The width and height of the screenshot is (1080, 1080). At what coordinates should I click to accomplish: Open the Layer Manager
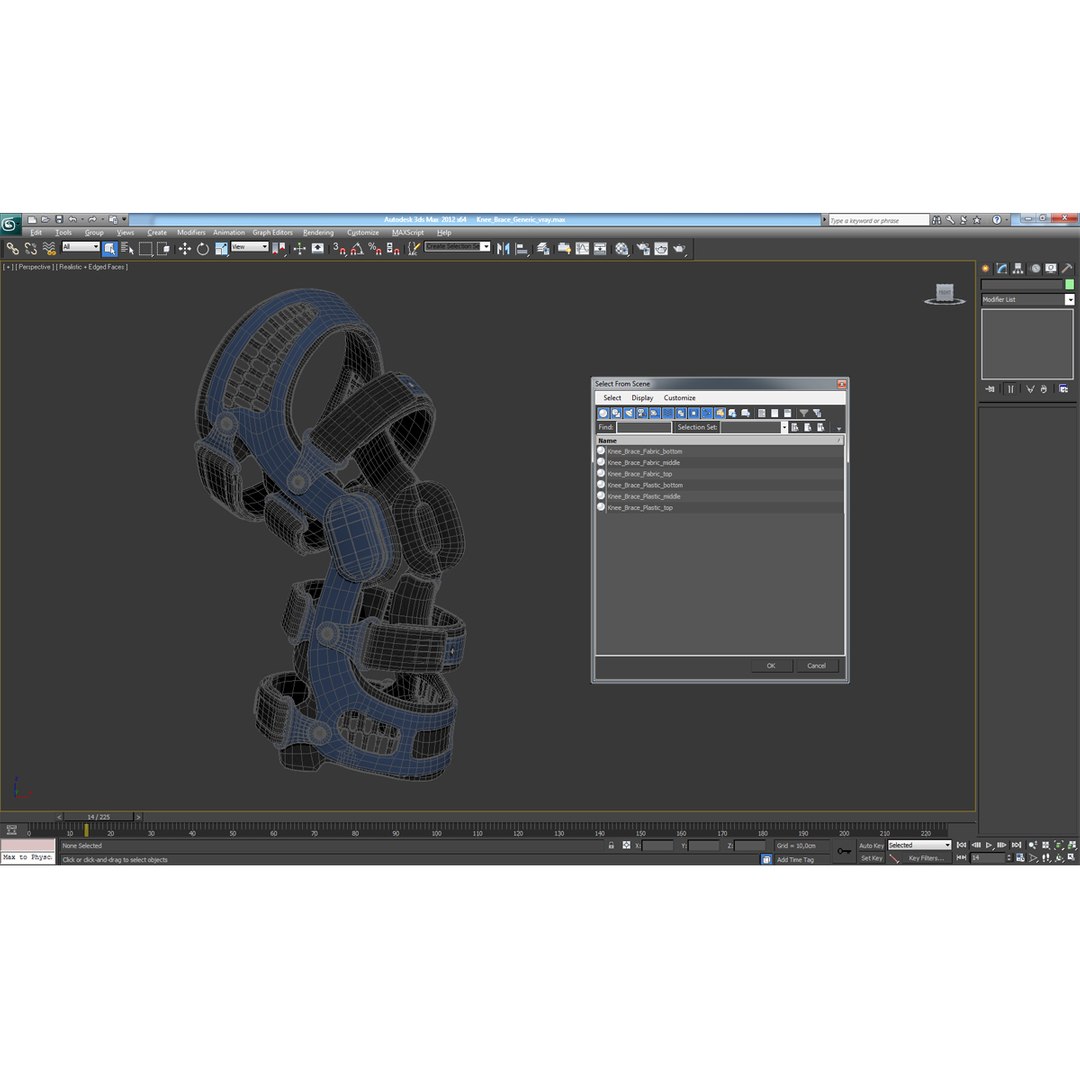543,249
